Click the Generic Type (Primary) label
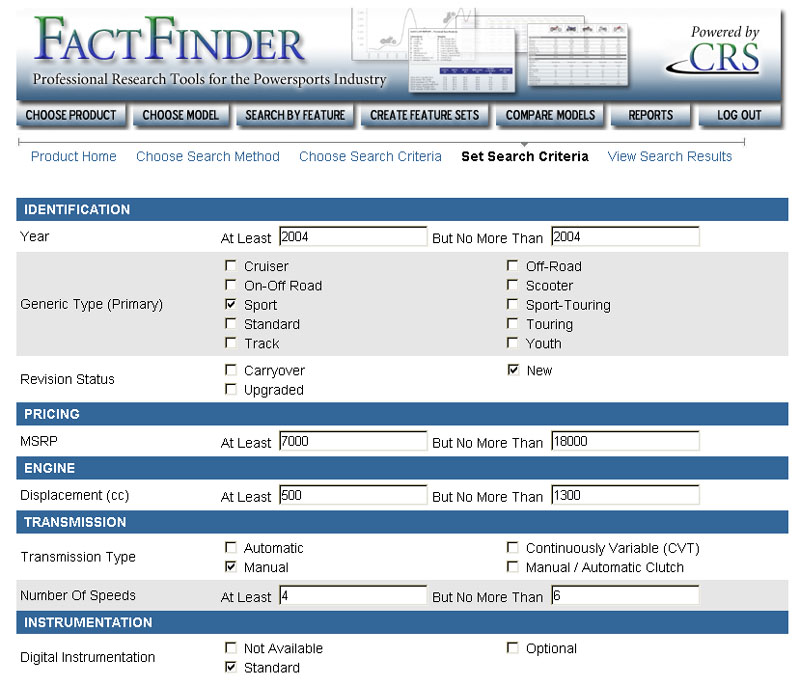The height and width of the screenshot is (686, 800). [x=91, y=304]
